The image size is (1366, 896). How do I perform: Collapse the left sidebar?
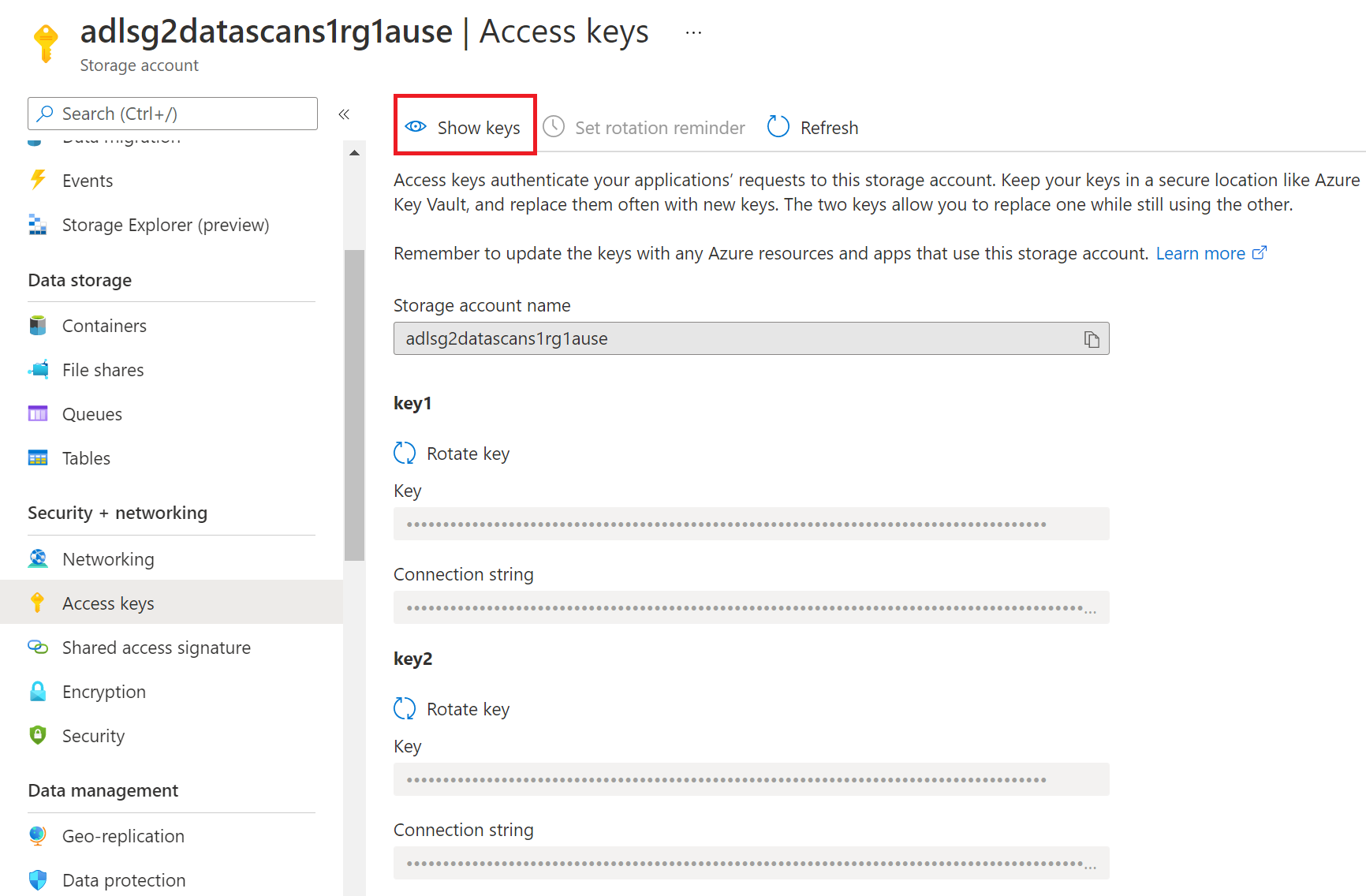pos(344,114)
